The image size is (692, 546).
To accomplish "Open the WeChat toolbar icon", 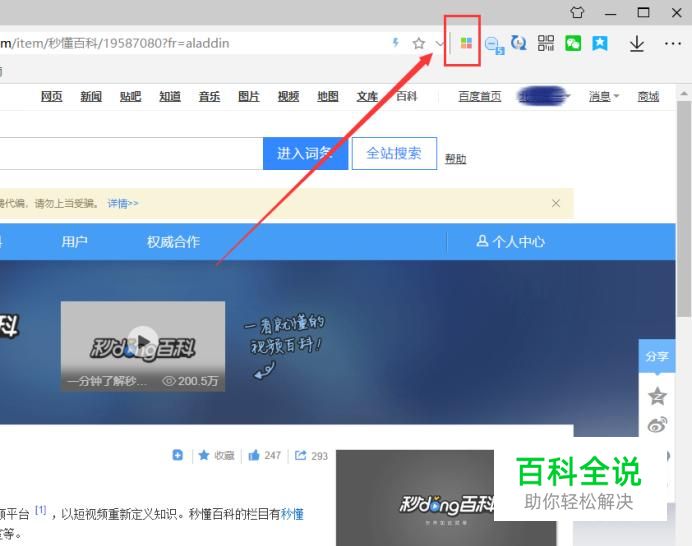I will pos(573,43).
